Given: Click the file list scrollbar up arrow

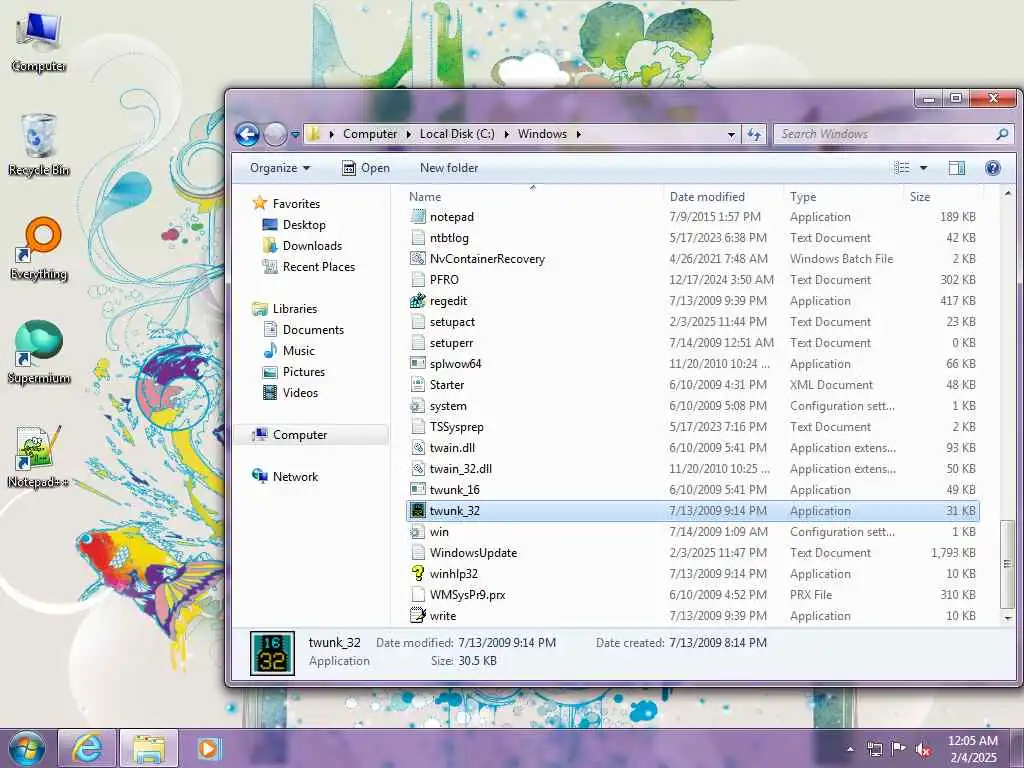Looking at the screenshot, I should 1008,194.
